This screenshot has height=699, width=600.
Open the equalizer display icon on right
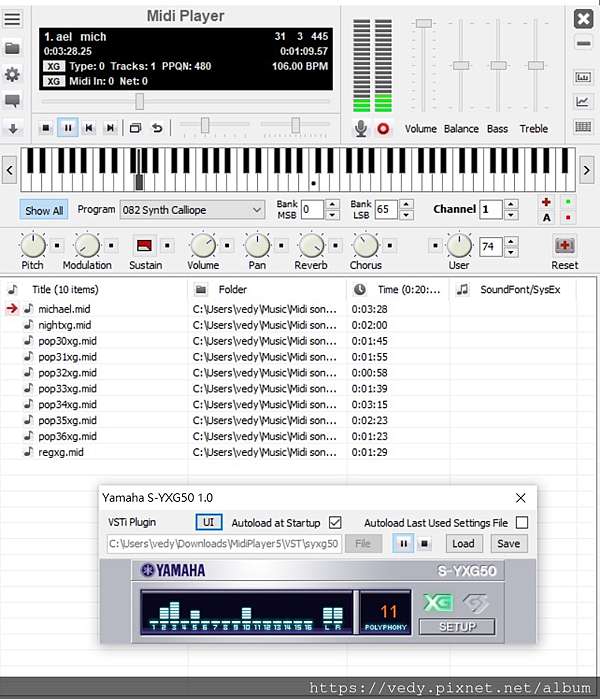(x=583, y=77)
